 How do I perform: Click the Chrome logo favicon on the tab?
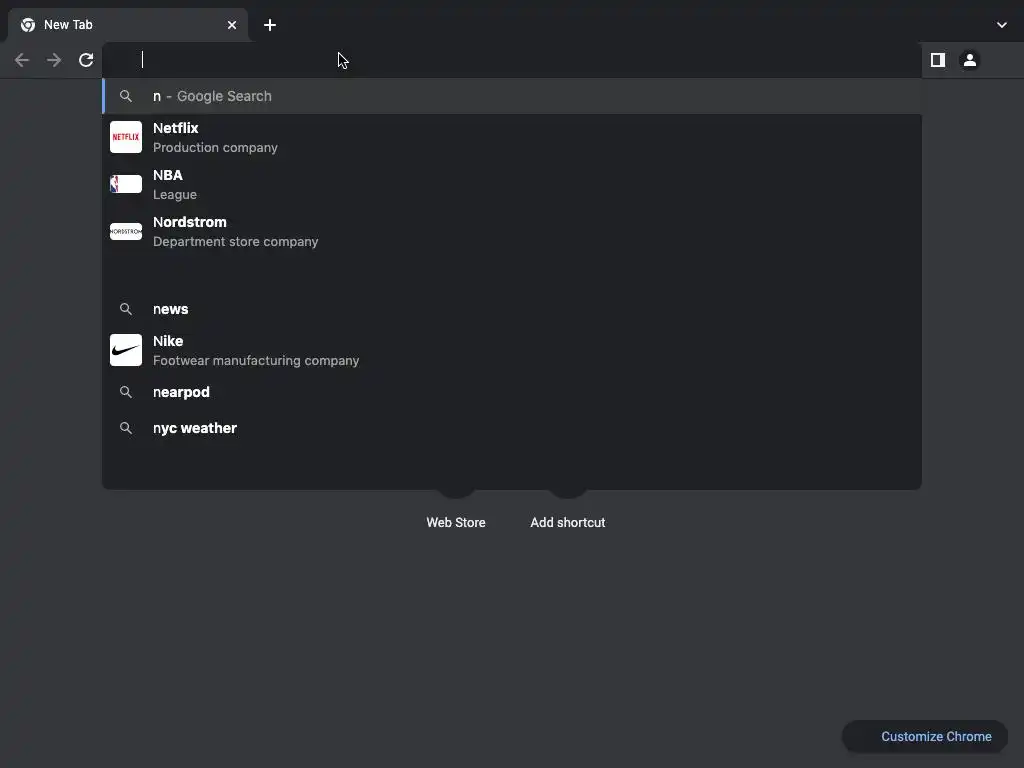click(x=28, y=25)
